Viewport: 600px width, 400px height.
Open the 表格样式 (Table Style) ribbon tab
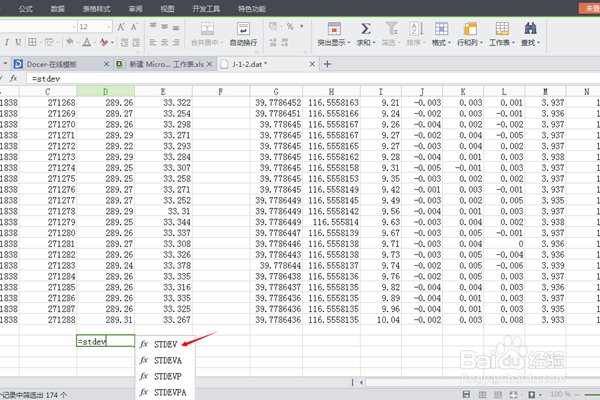(96, 9)
